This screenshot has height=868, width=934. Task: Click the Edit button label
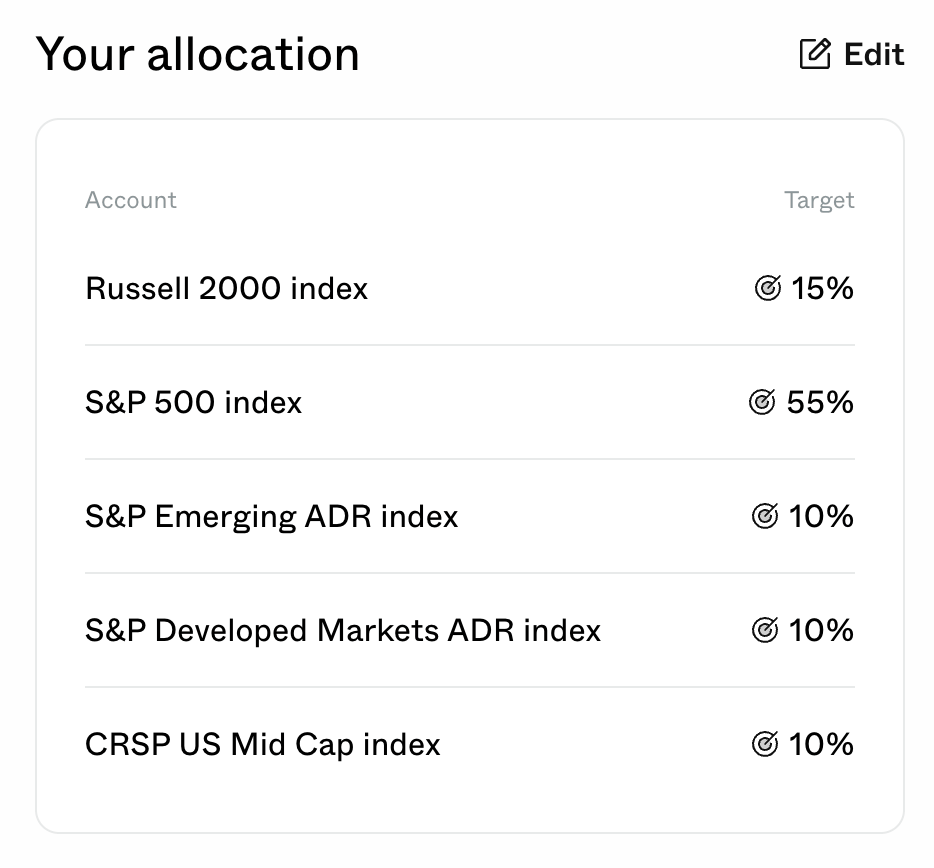(874, 54)
